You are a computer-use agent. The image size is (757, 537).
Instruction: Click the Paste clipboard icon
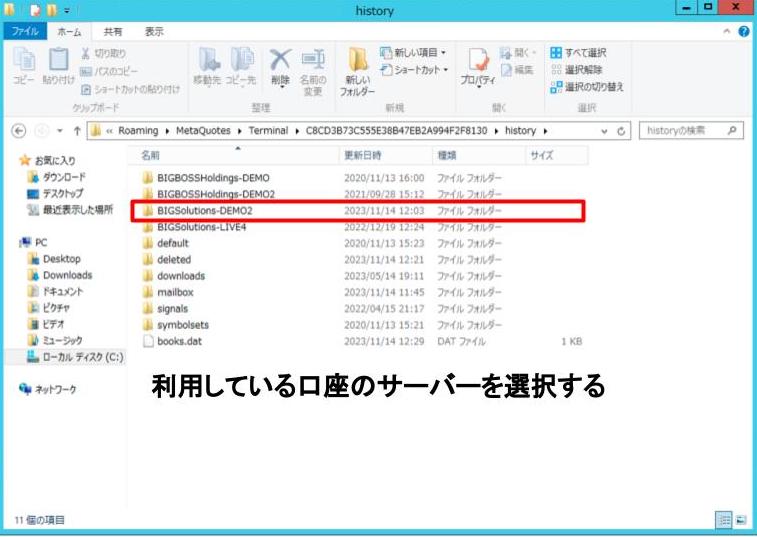tap(58, 66)
